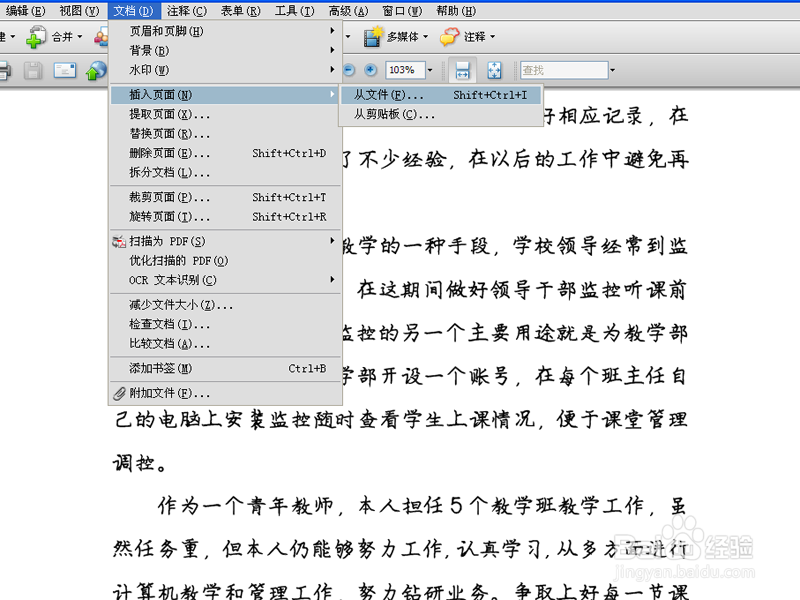Image resolution: width=800 pixels, height=600 pixels.
Task: Zoom in with the plus icon
Action: 371,69
